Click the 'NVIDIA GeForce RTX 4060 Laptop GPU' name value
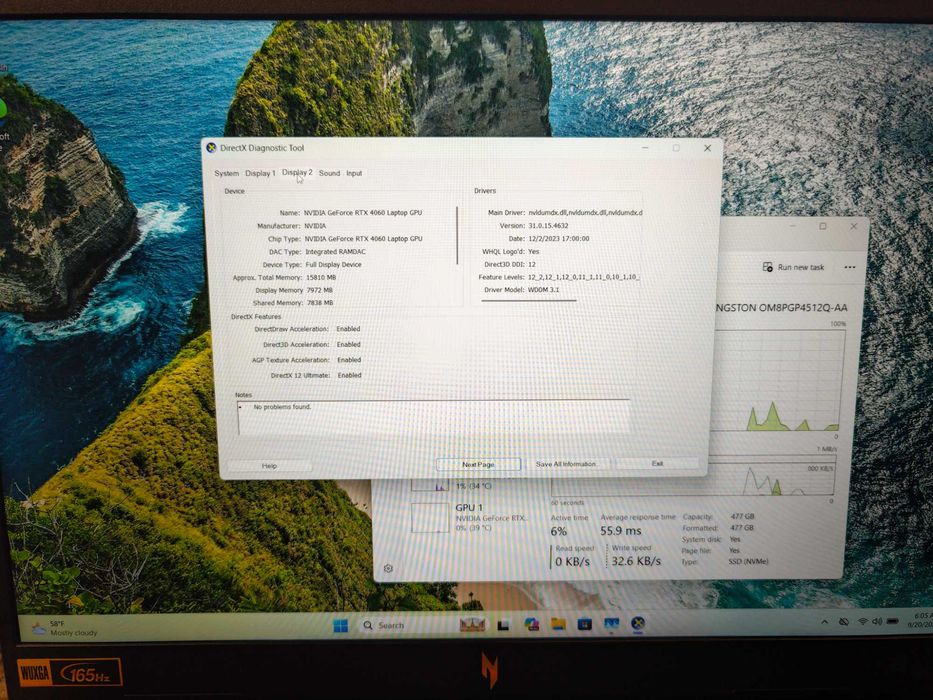Viewport: 933px width, 700px height. [x=363, y=212]
